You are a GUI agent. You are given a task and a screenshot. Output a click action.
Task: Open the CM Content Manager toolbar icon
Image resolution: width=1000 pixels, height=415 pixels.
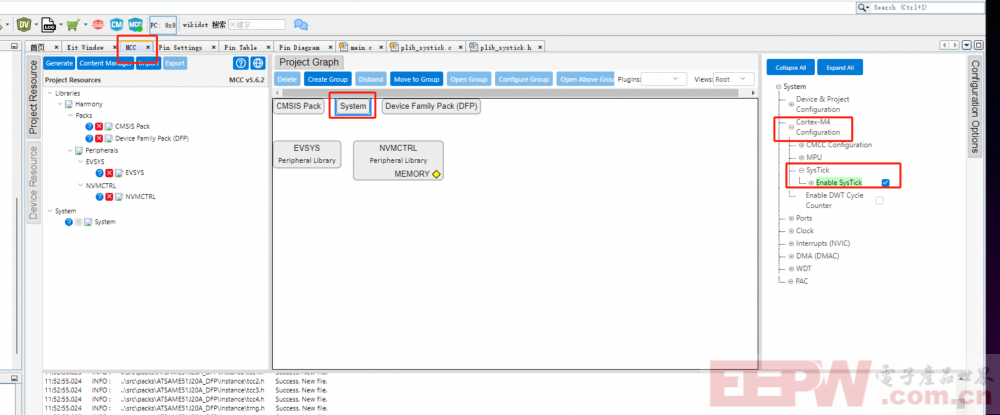(116, 25)
